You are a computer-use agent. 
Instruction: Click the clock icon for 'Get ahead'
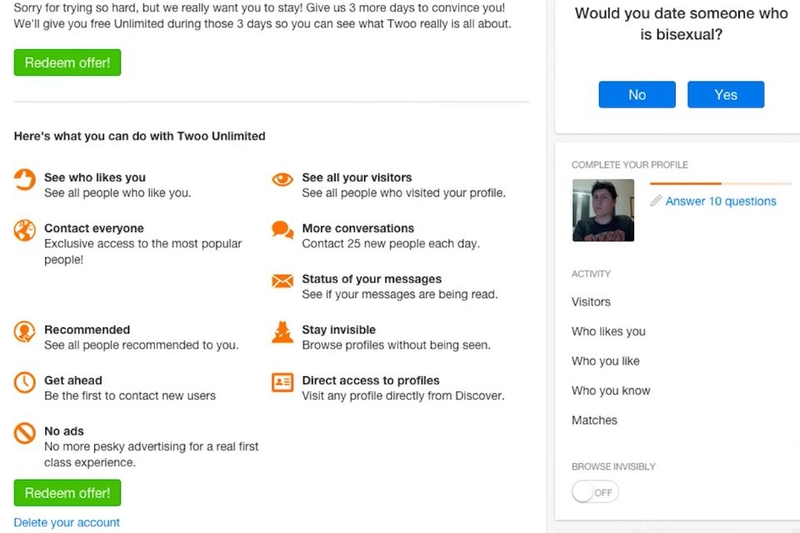coord(24,383)
